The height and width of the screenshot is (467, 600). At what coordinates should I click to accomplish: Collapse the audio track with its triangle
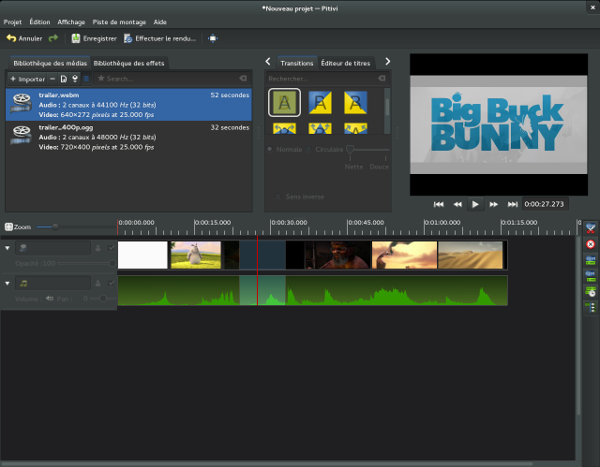pos(8,284)
